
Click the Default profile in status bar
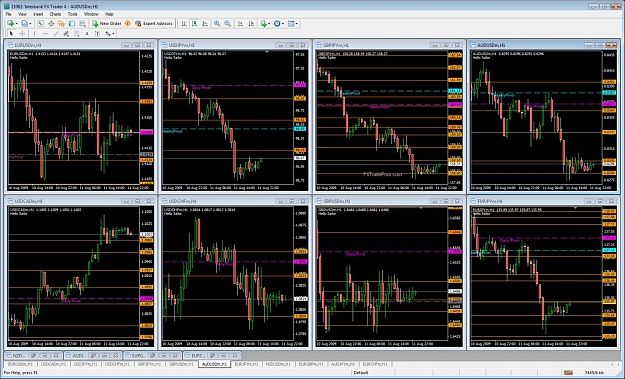coord(361,373)
